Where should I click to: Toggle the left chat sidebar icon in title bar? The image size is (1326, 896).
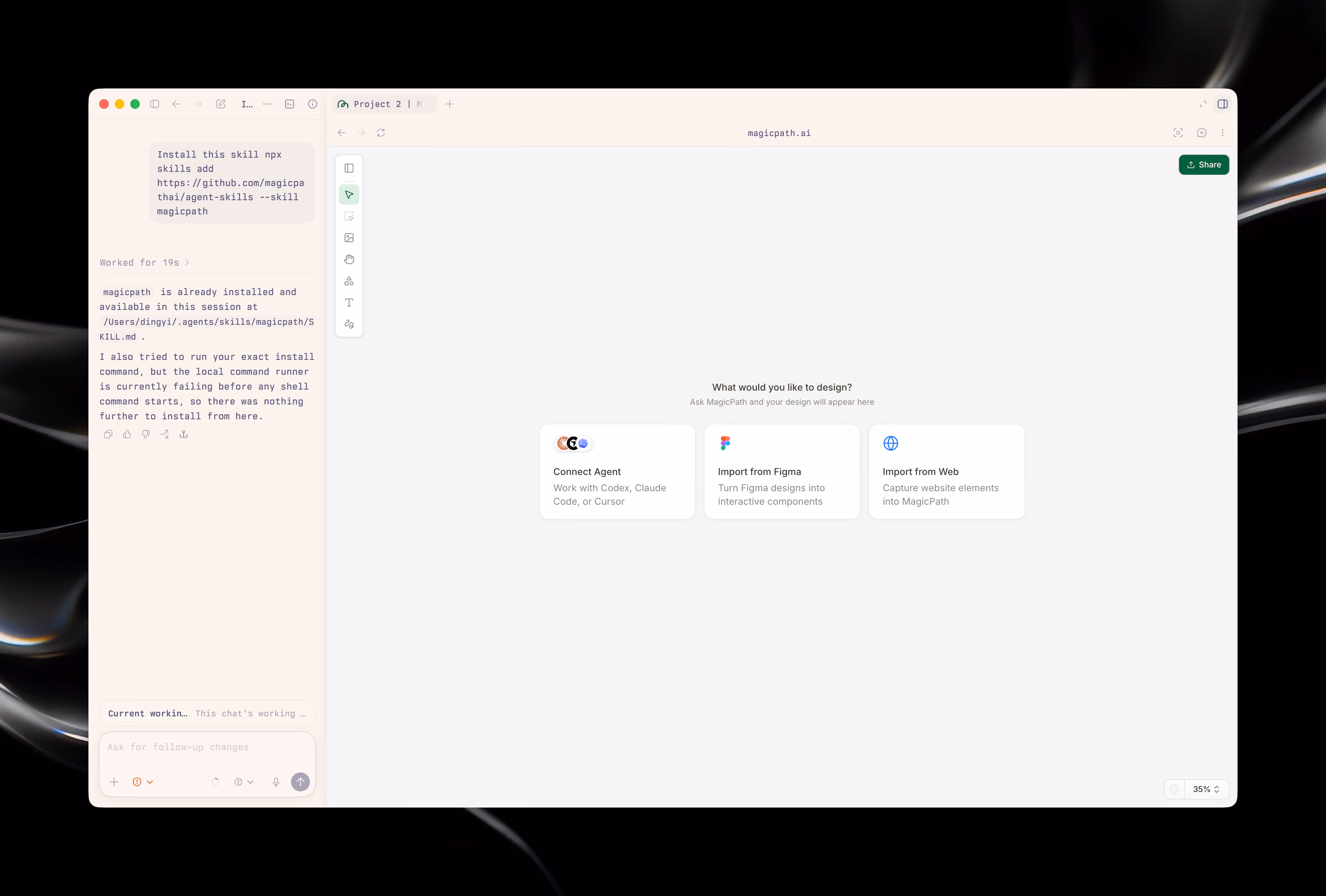click(155, 104)
